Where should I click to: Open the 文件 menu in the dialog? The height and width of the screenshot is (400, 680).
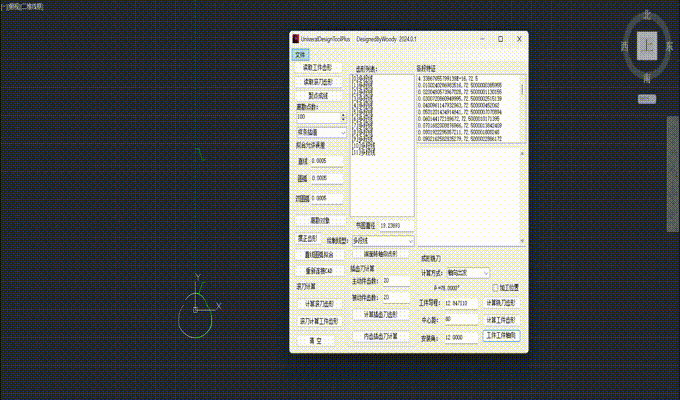pos(300,55)
